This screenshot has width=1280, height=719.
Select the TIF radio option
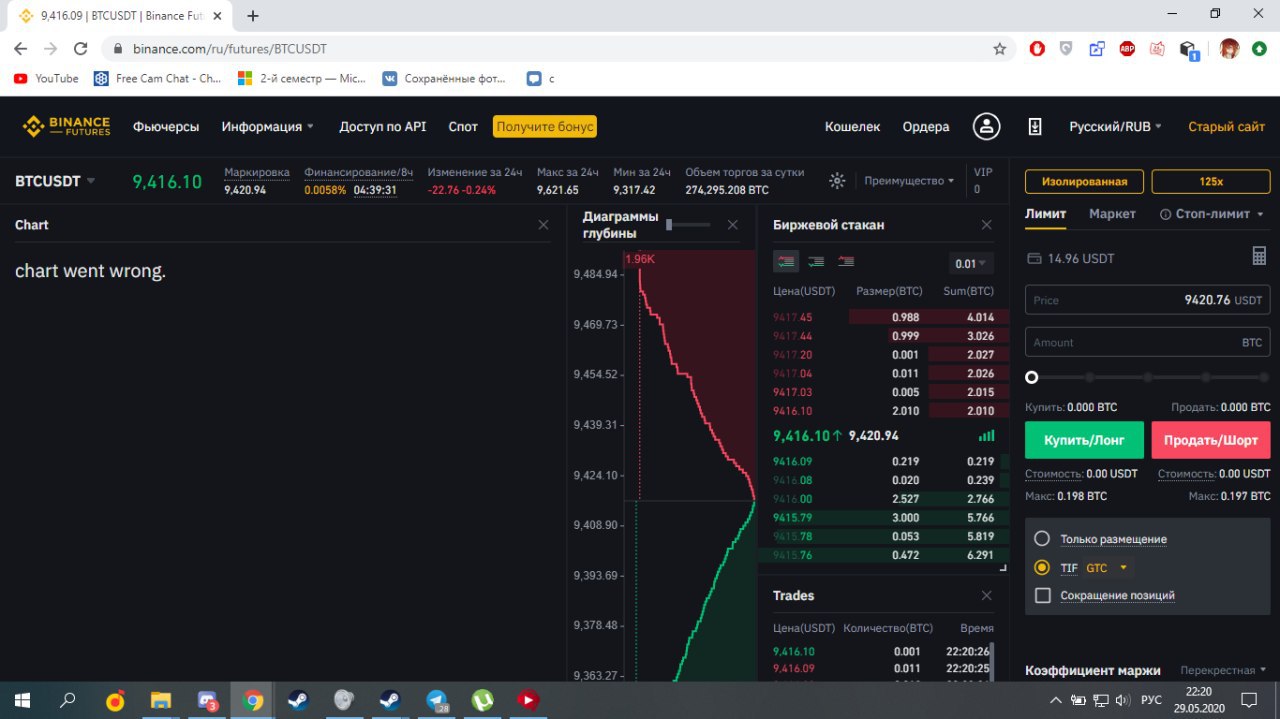click(x=1042, y=567)
